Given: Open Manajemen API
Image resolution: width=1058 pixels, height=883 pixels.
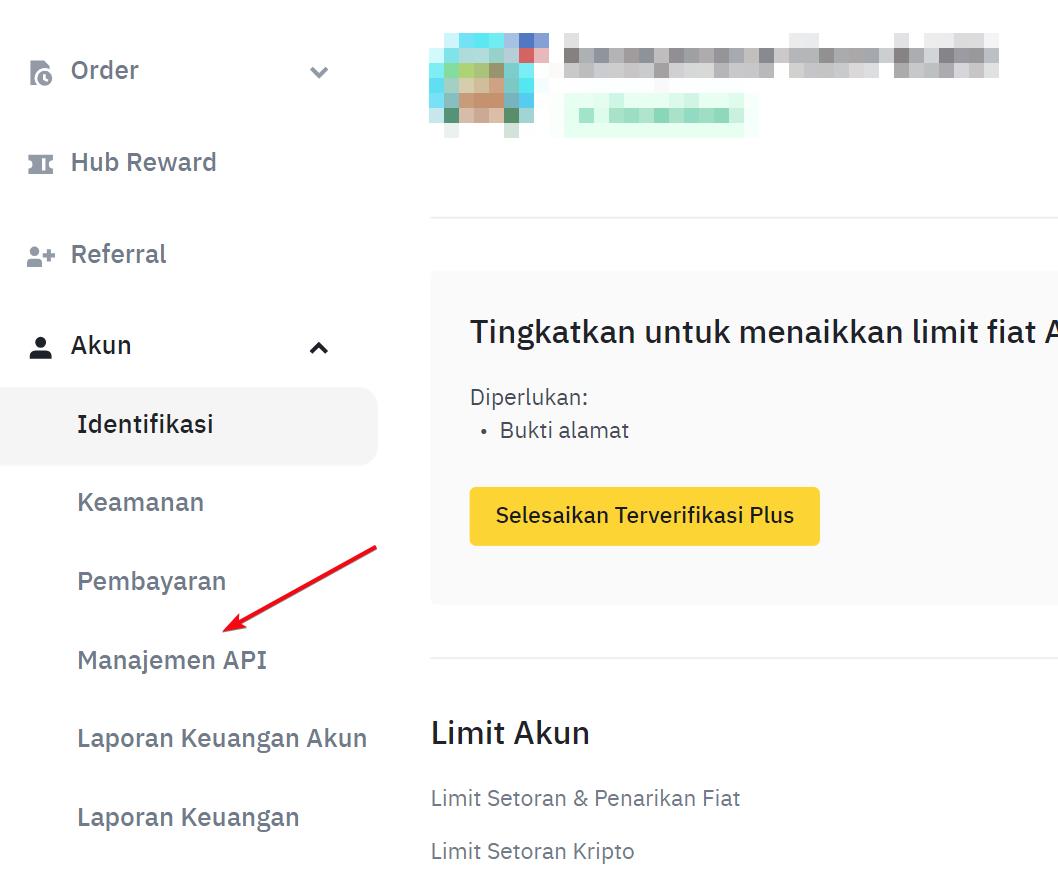Looking at the screenshot, I should 172,660.
